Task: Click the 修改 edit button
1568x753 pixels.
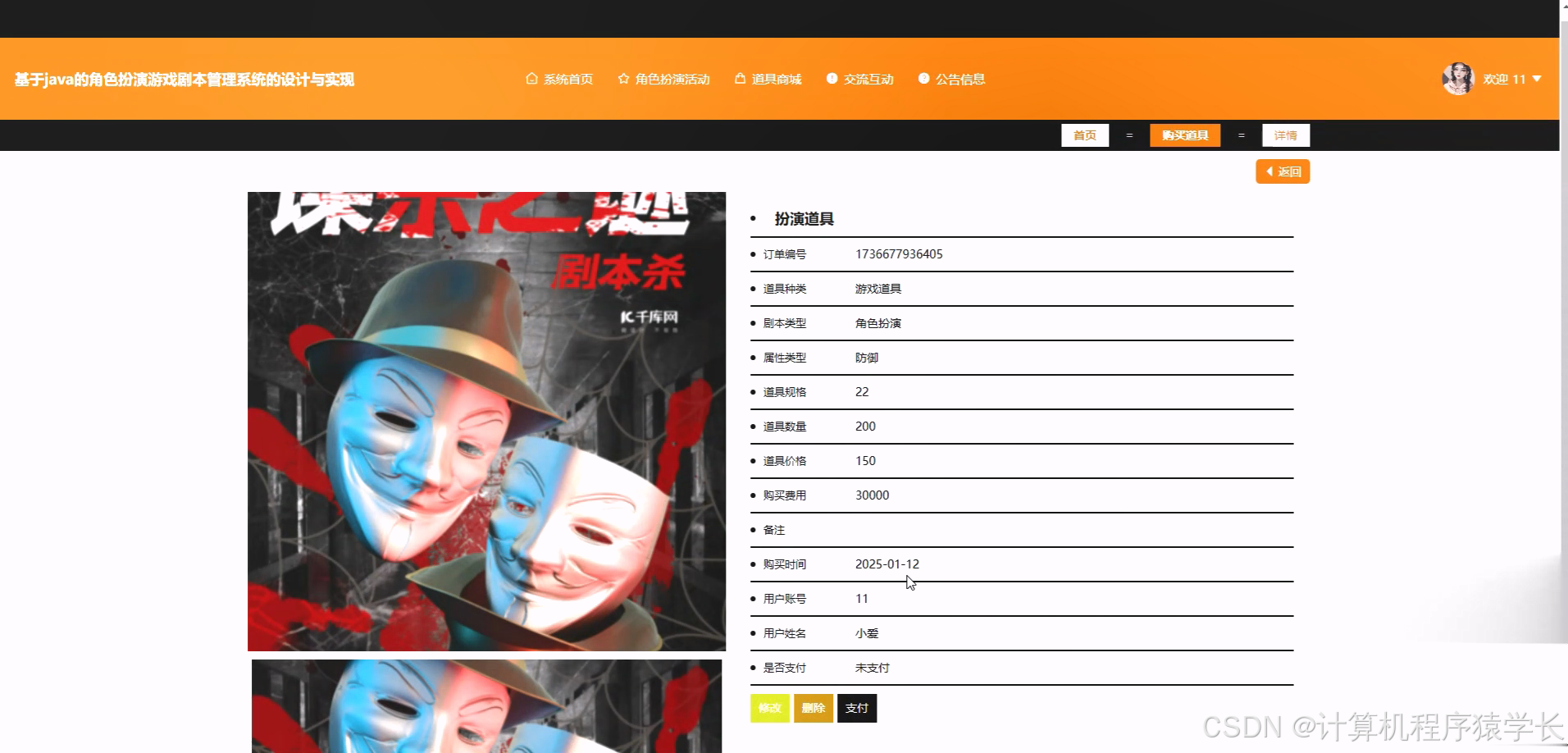Action: tap(769, 708)
